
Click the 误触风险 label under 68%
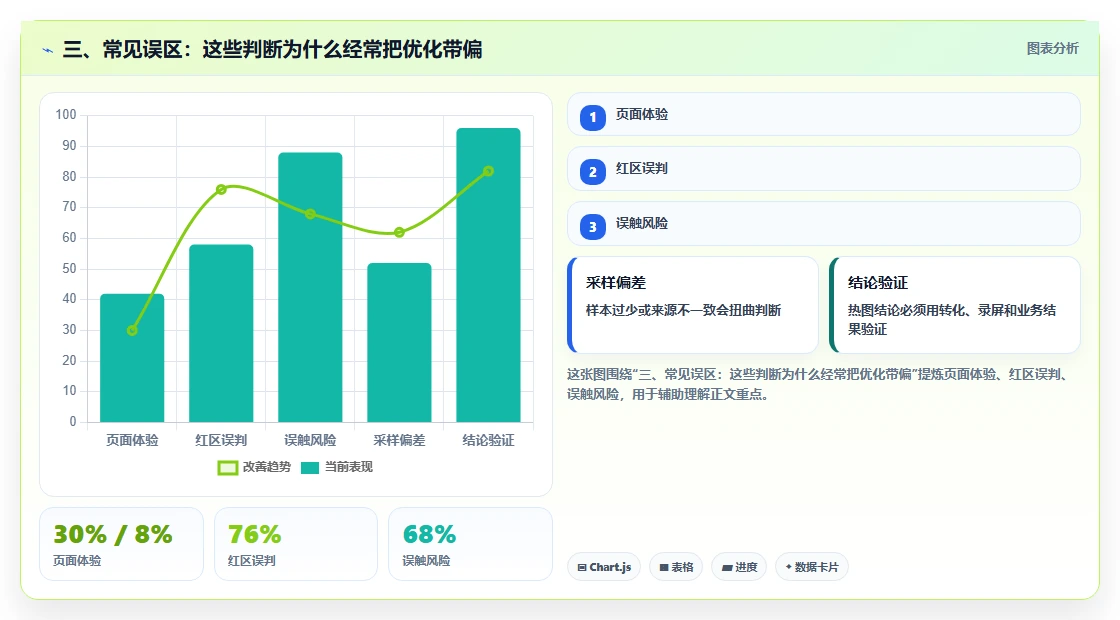click(426, 561)
